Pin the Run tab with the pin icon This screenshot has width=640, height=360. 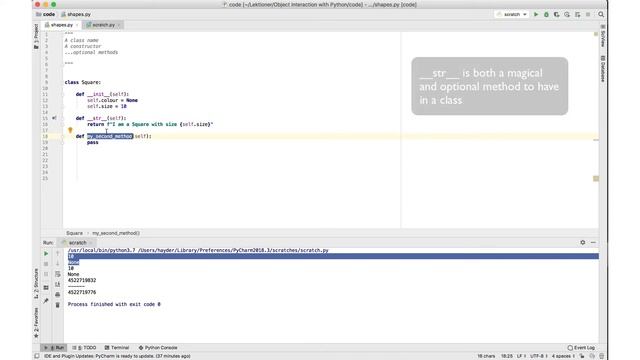click(46, 301)
